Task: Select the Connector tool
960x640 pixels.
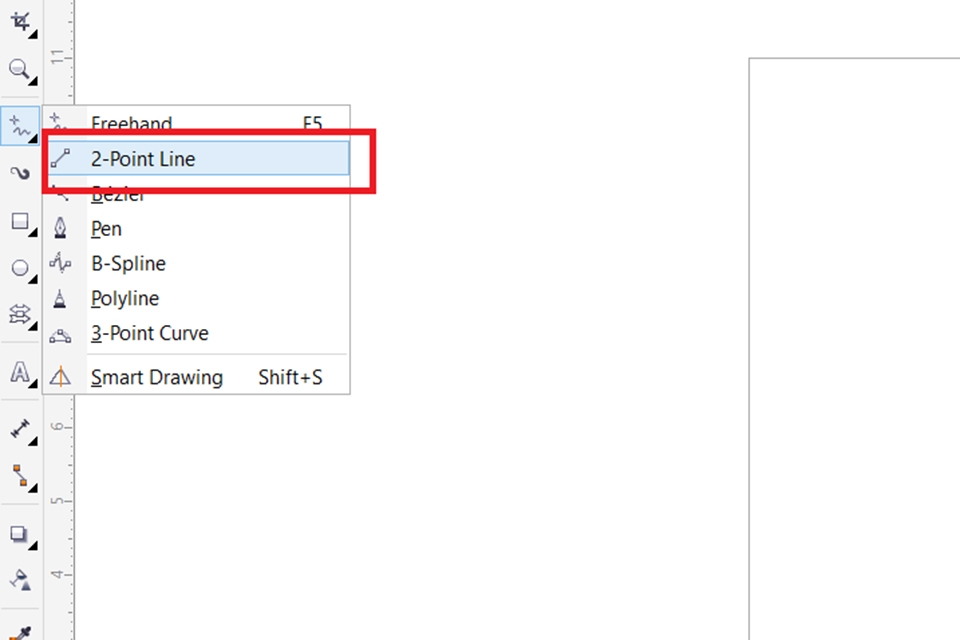Action: tap(19, 475)
